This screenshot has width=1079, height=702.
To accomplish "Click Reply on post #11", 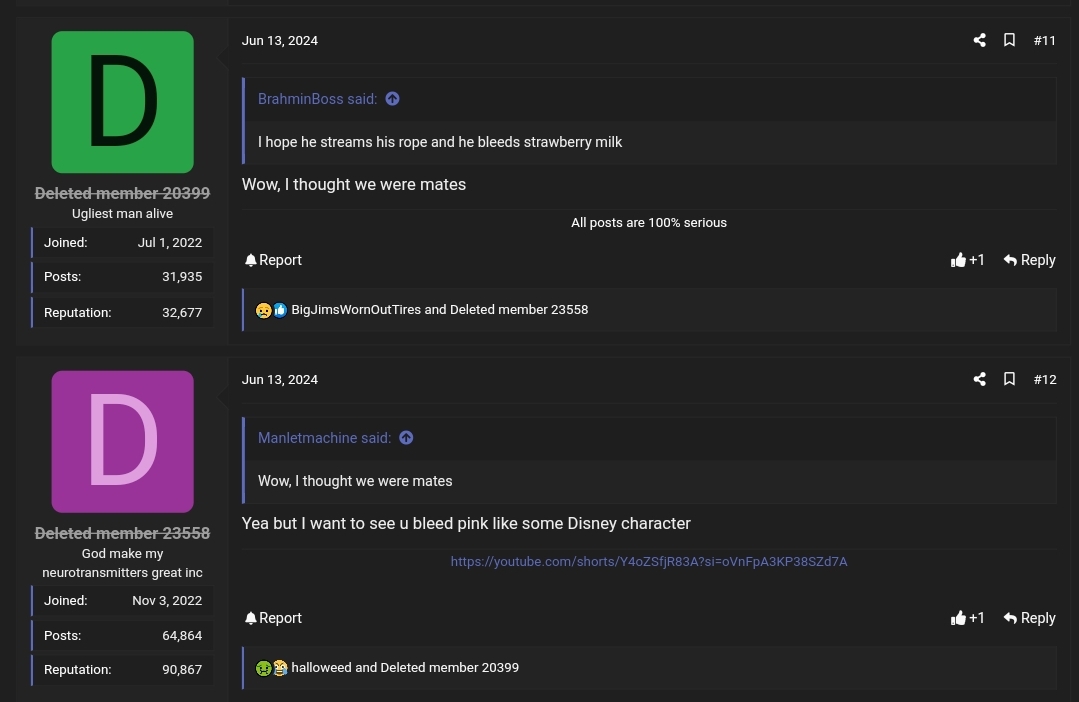I will point(1029,260).
